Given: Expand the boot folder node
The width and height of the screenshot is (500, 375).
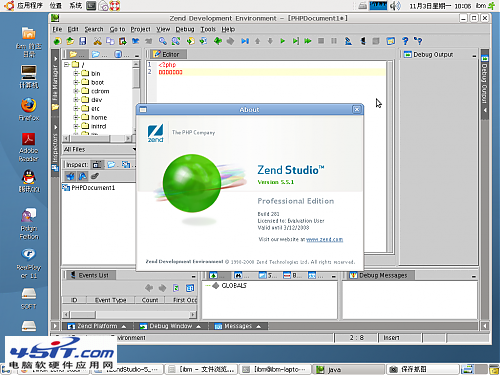Looking at the screenshot, I should [x=76, y=82].
